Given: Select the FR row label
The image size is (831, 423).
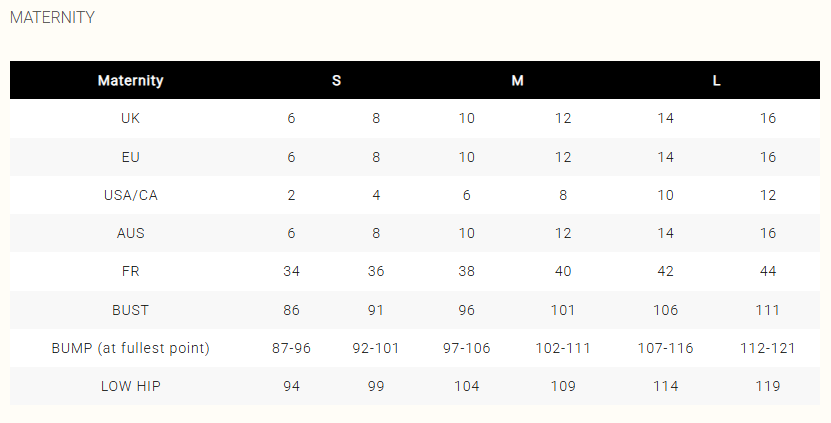Looking at the screenshot, I should click(x=131, y=272).
